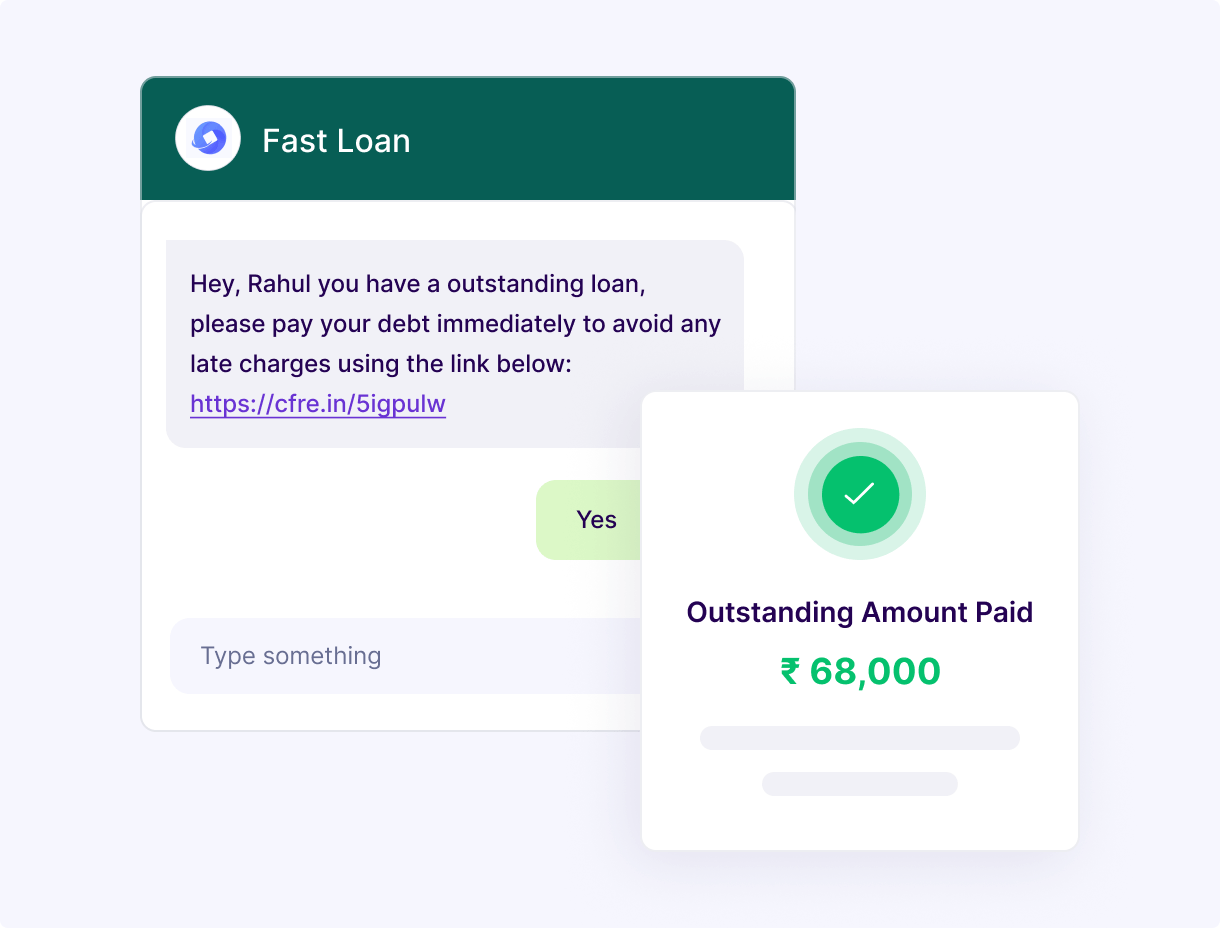Click the dark green chat header bar

[468, 139]
